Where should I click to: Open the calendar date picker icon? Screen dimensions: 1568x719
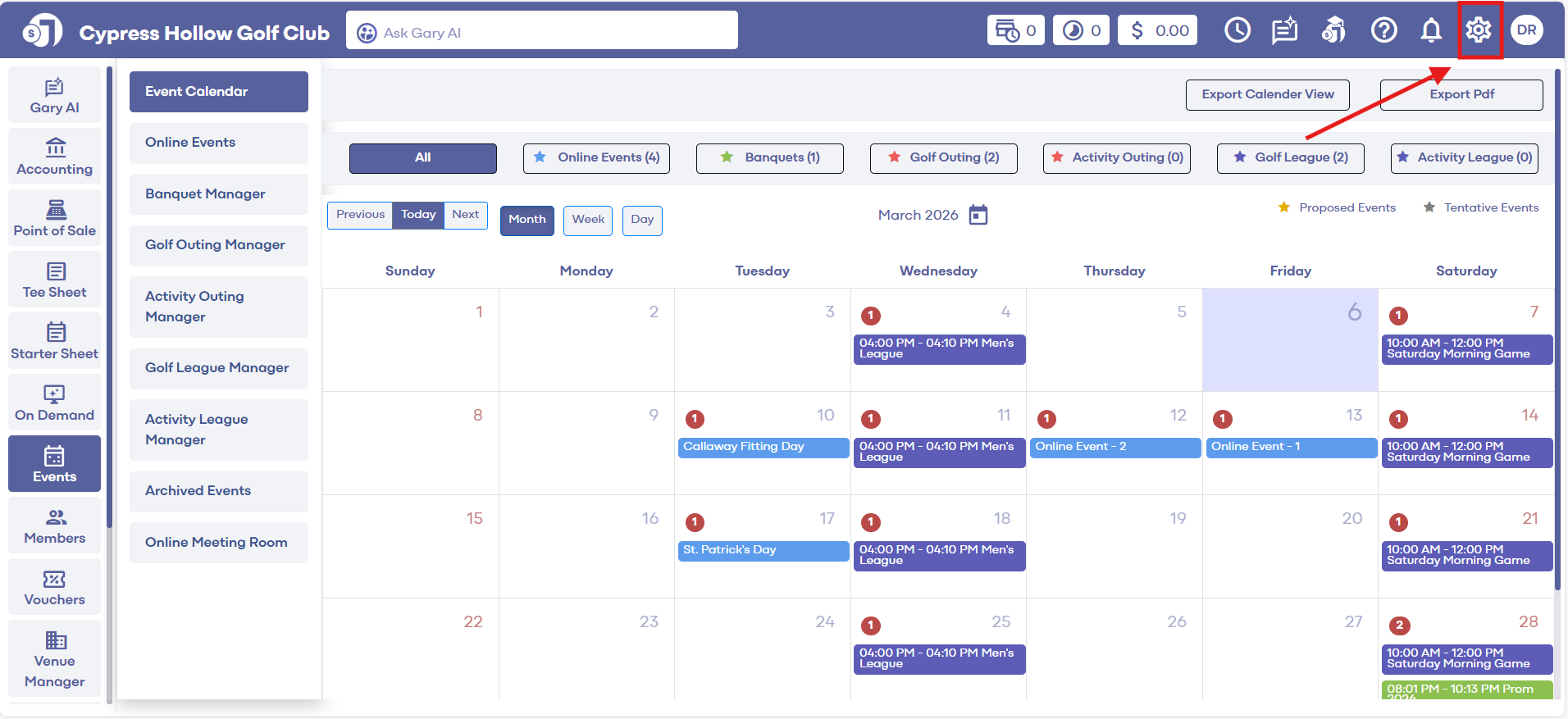(978, 215)
